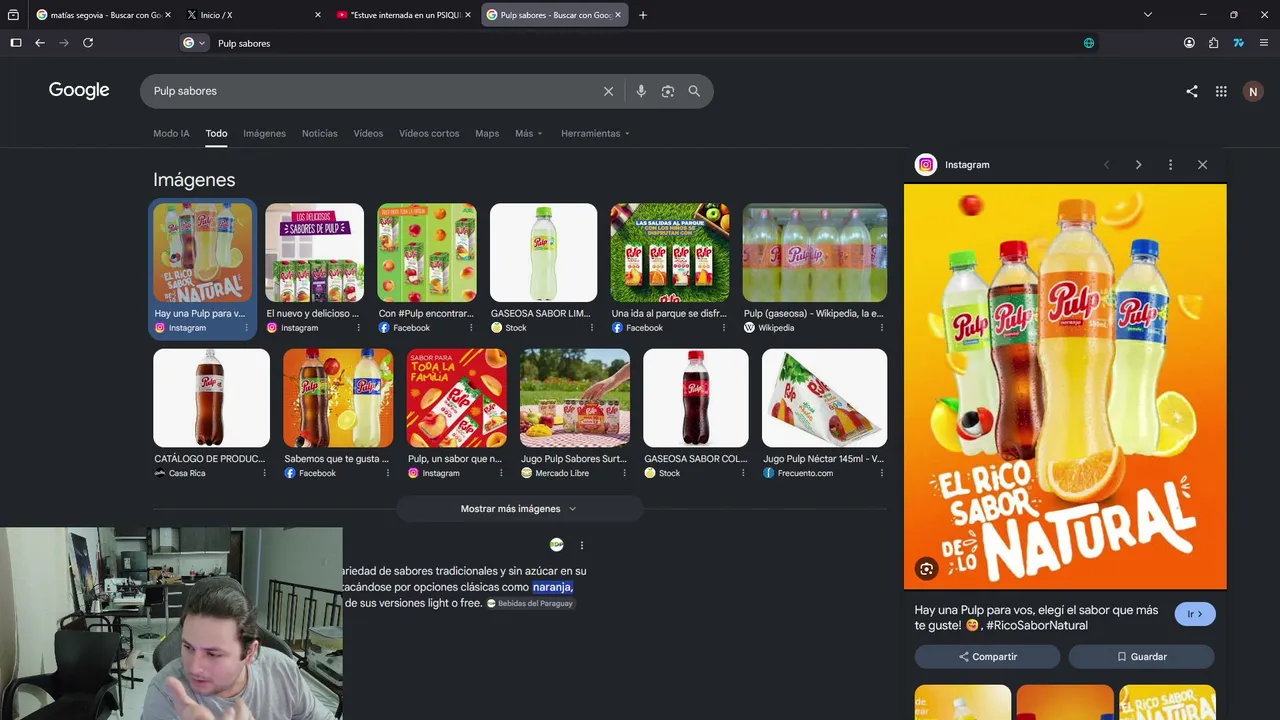Clear the Google search box text
Image resolution: width=1280 pixels, height=720 pixels.
608,91
